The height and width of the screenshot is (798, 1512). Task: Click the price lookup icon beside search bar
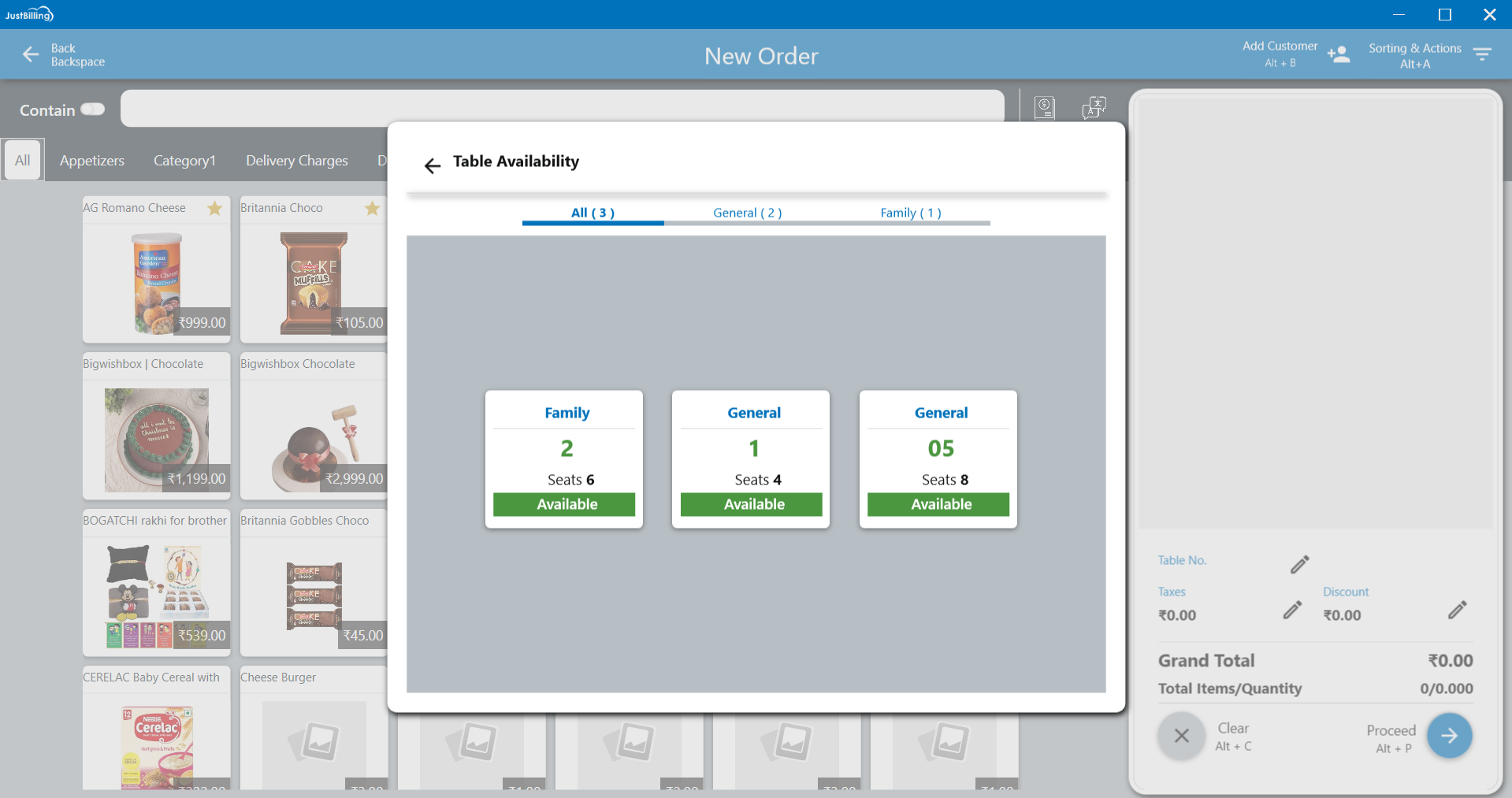[x=1045, y=108]
